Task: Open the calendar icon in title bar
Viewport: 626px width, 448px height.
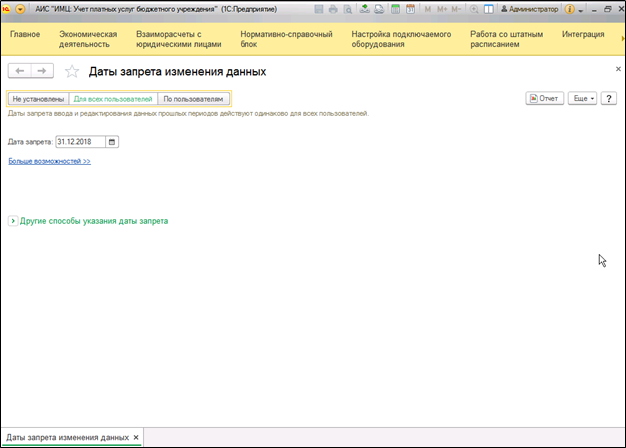Action: point(410,8)
